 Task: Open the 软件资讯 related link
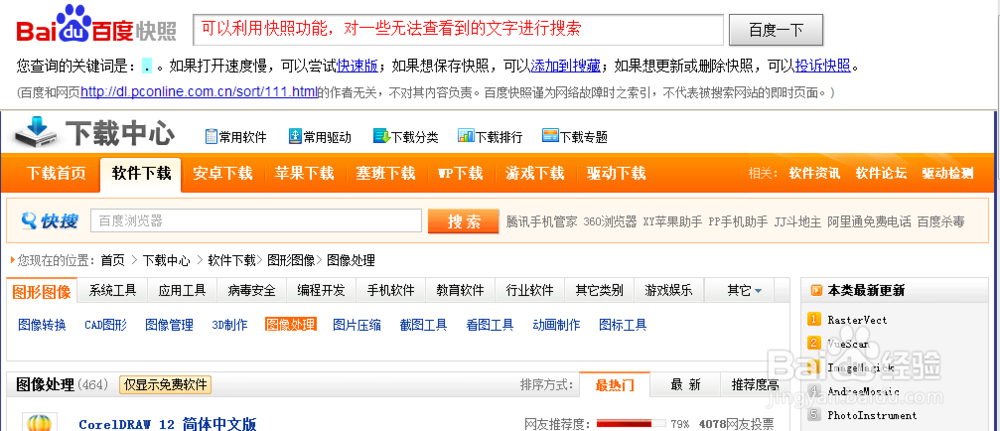click(x=814, y=173)
